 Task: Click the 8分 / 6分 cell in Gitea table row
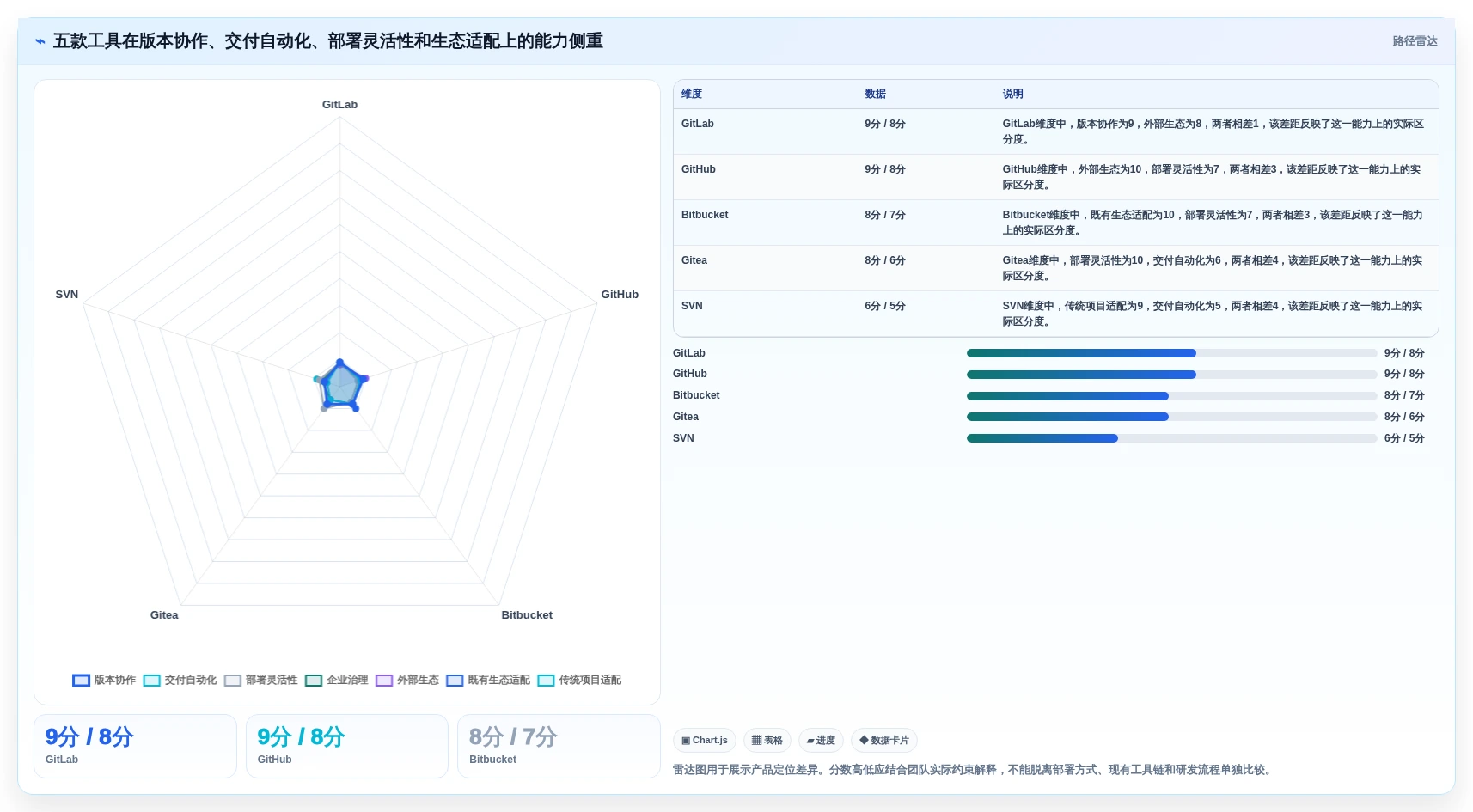coord(885,260)
